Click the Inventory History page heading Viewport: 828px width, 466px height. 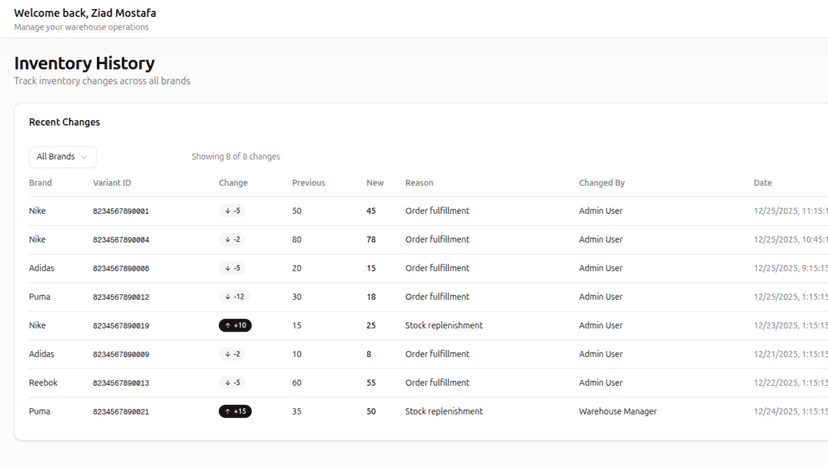pos(84,63)
